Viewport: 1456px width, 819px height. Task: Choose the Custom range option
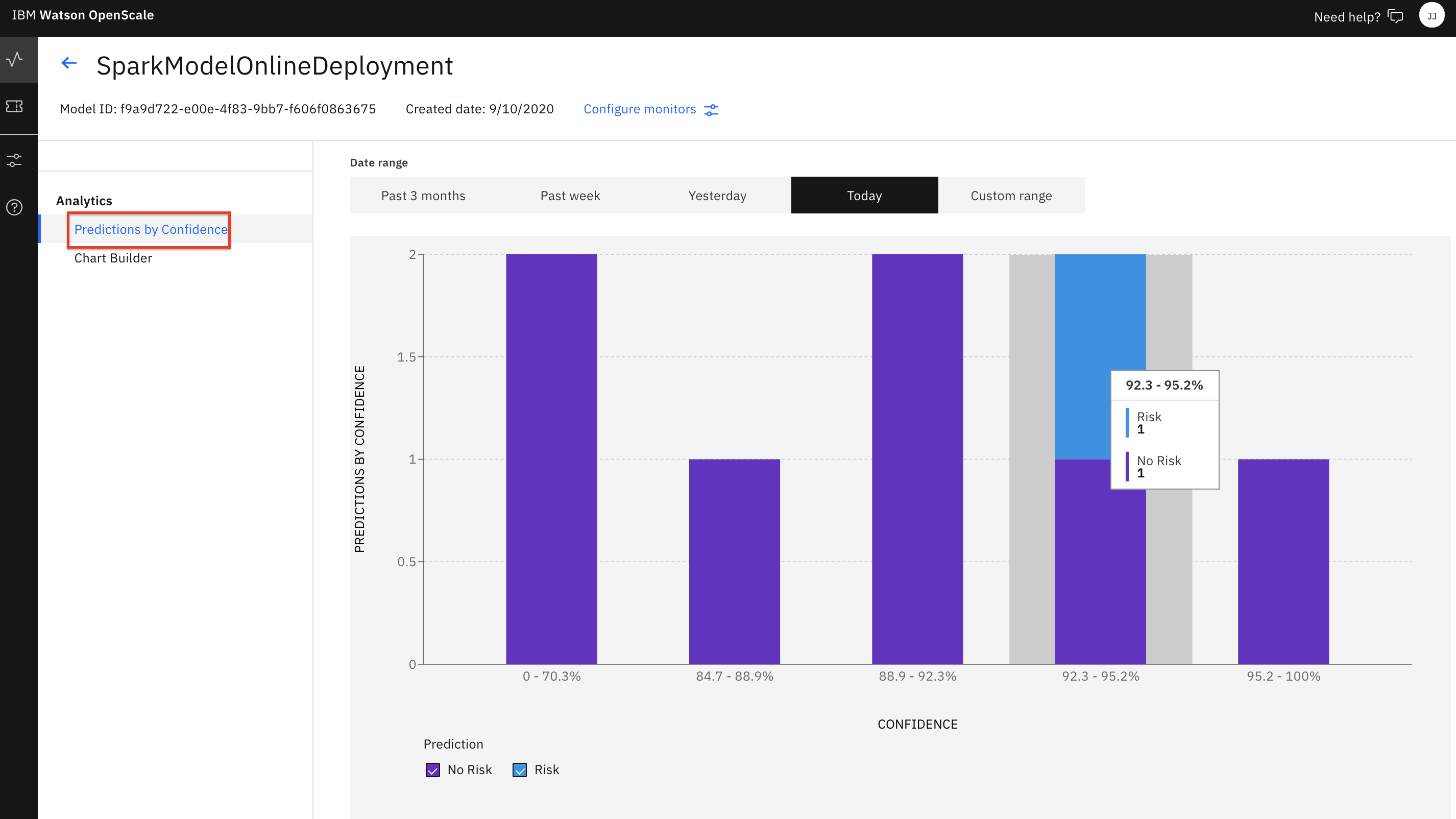coord(1011,196)
